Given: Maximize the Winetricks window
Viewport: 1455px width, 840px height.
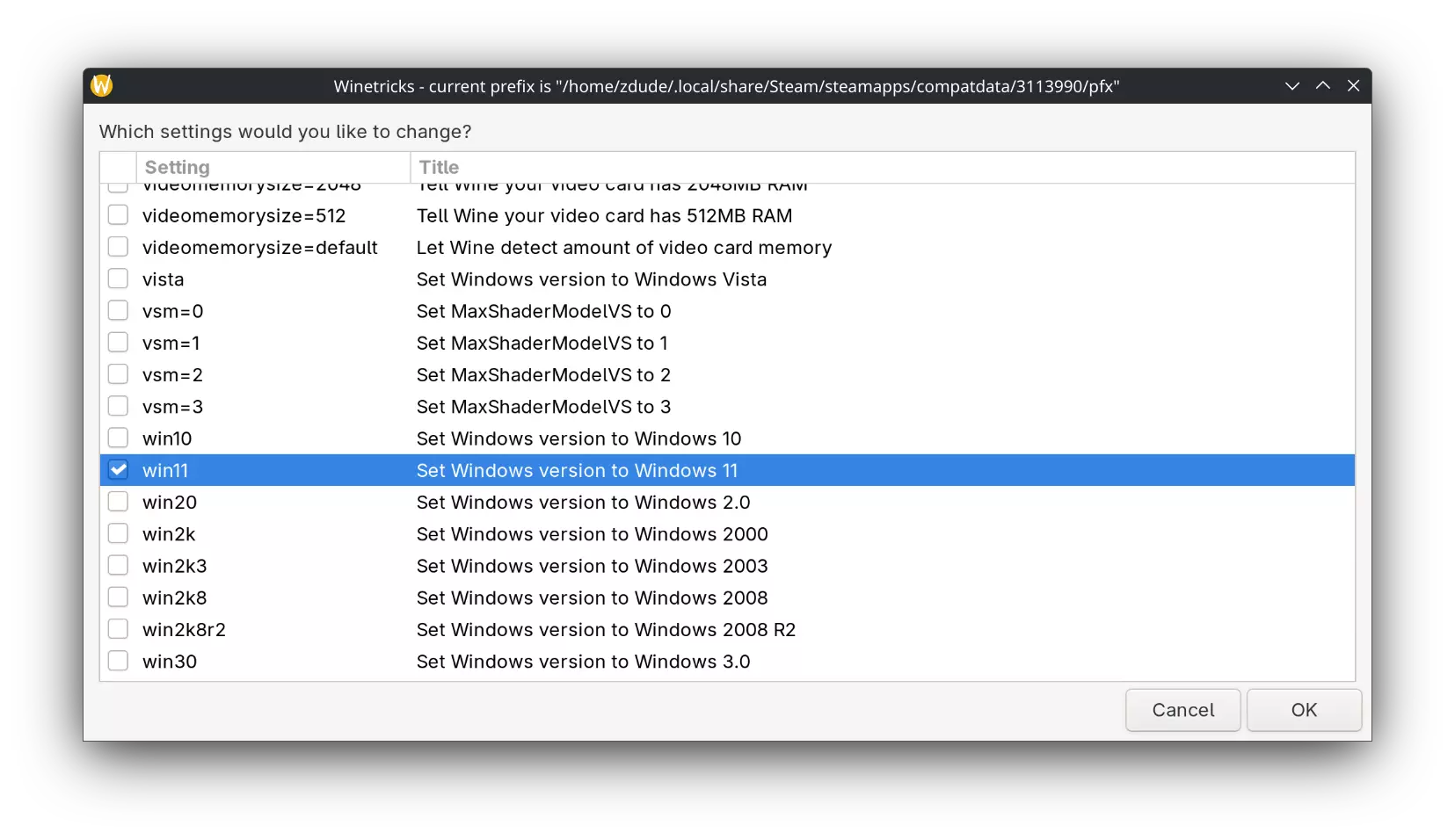Looking at the screenshot, I should pyautogui.click(x=1322, y=86).
